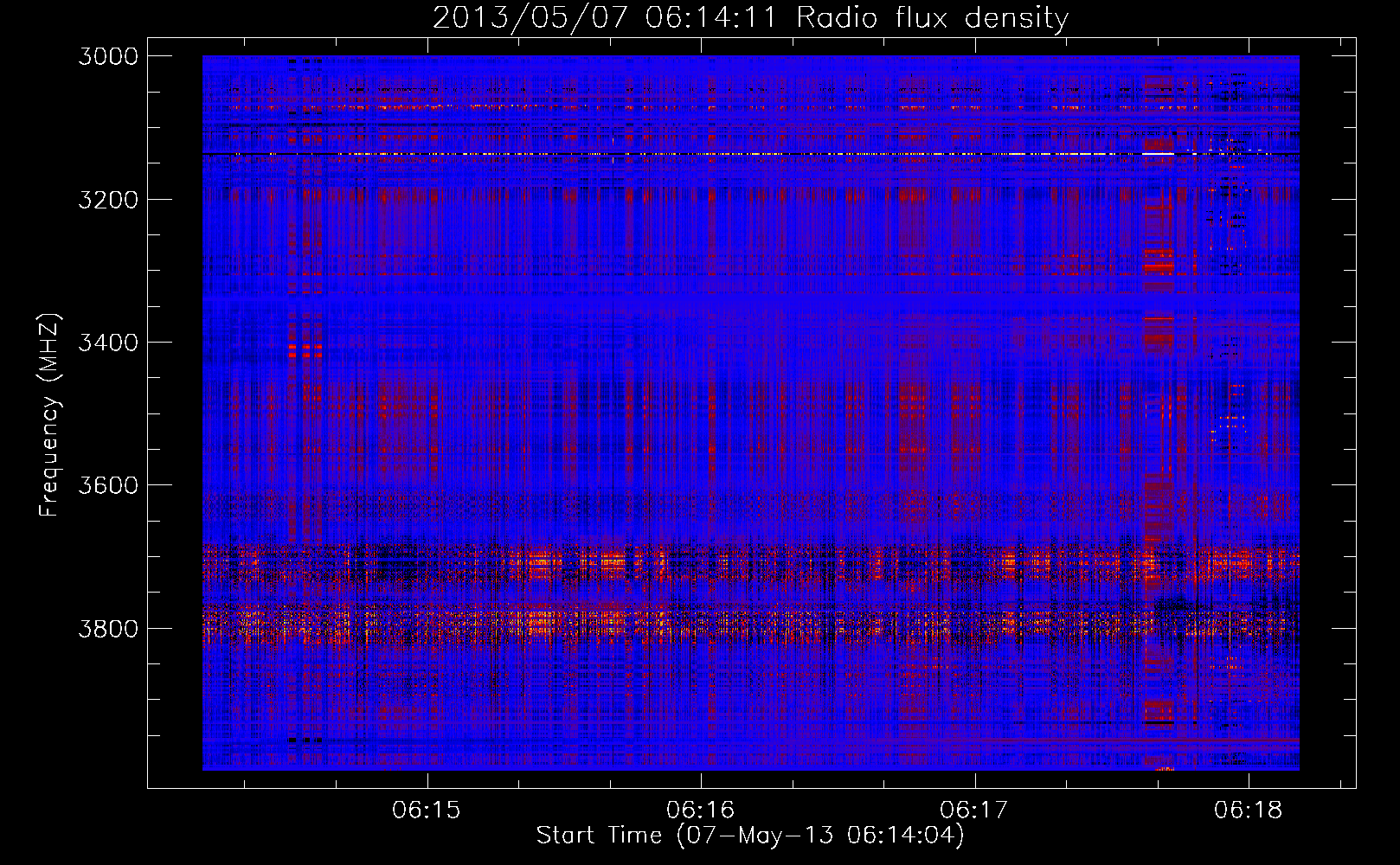Click the 'Start Time (07-May-13 06:14:04)' axis title
The width and height of the screenshot is (1400, 865).
pyautogui.click(x=750, y=836)
